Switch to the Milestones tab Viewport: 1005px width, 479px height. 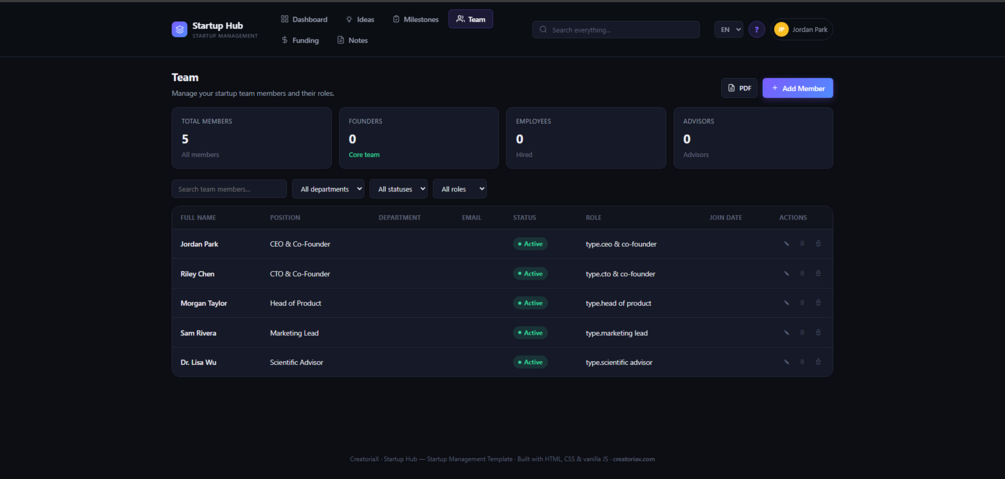pos(415,19)
